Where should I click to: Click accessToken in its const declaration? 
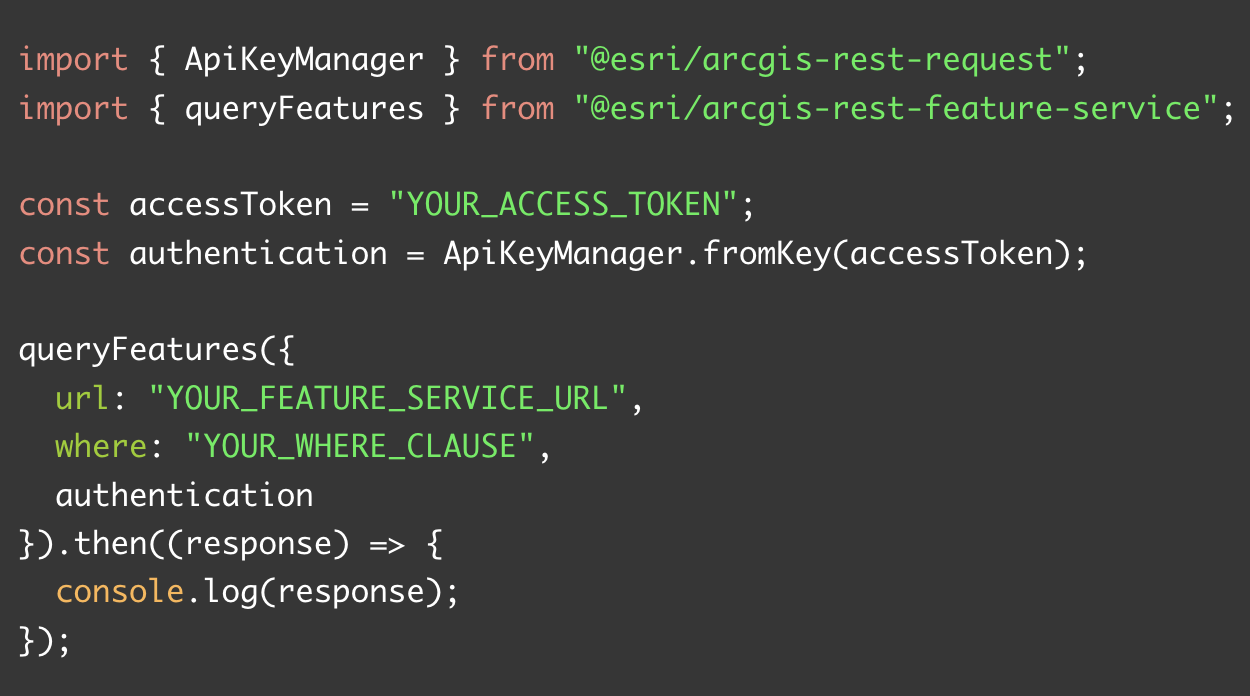pos(230,205)
